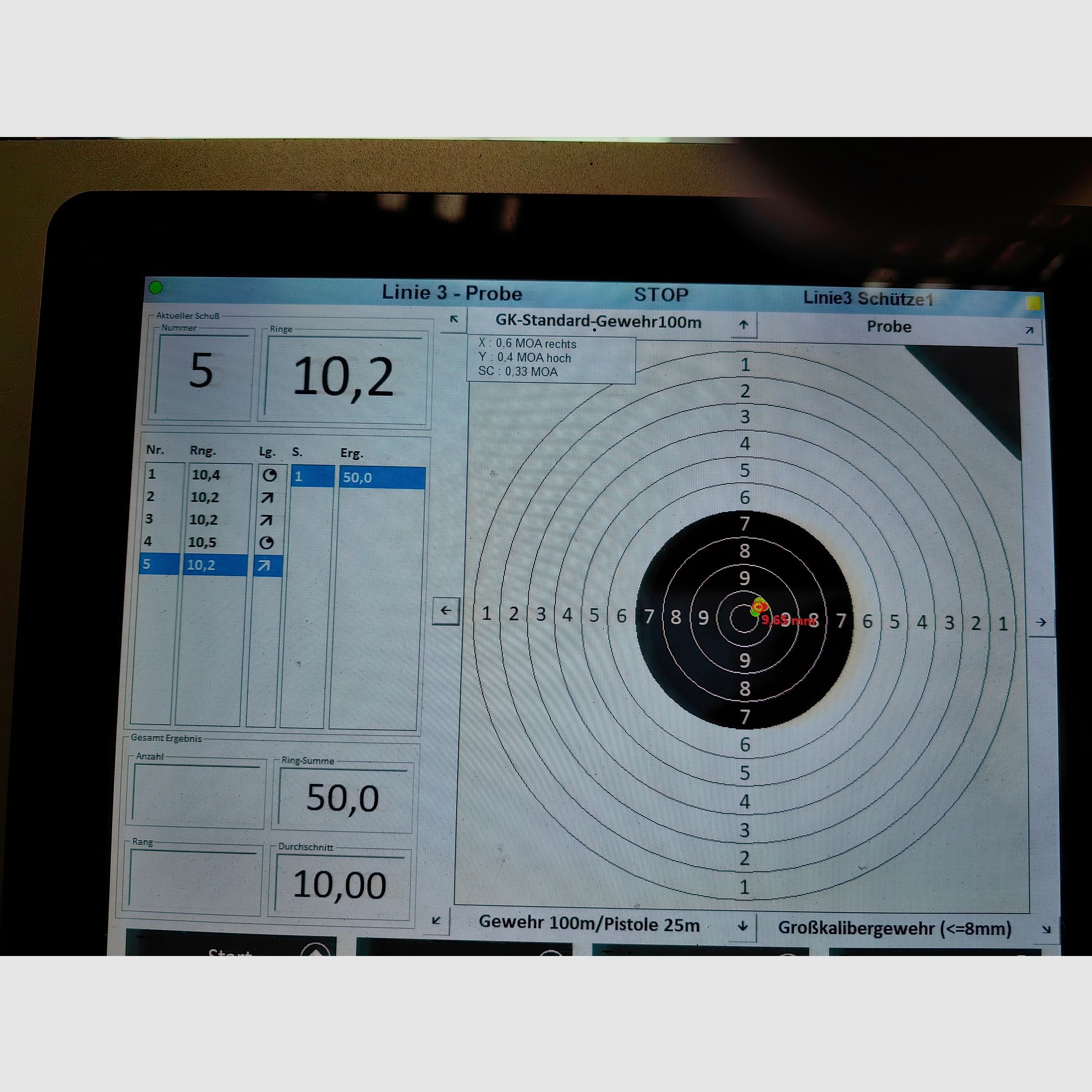
Task: Click the down-left diagonal arrow button
Action: point(436,920)
